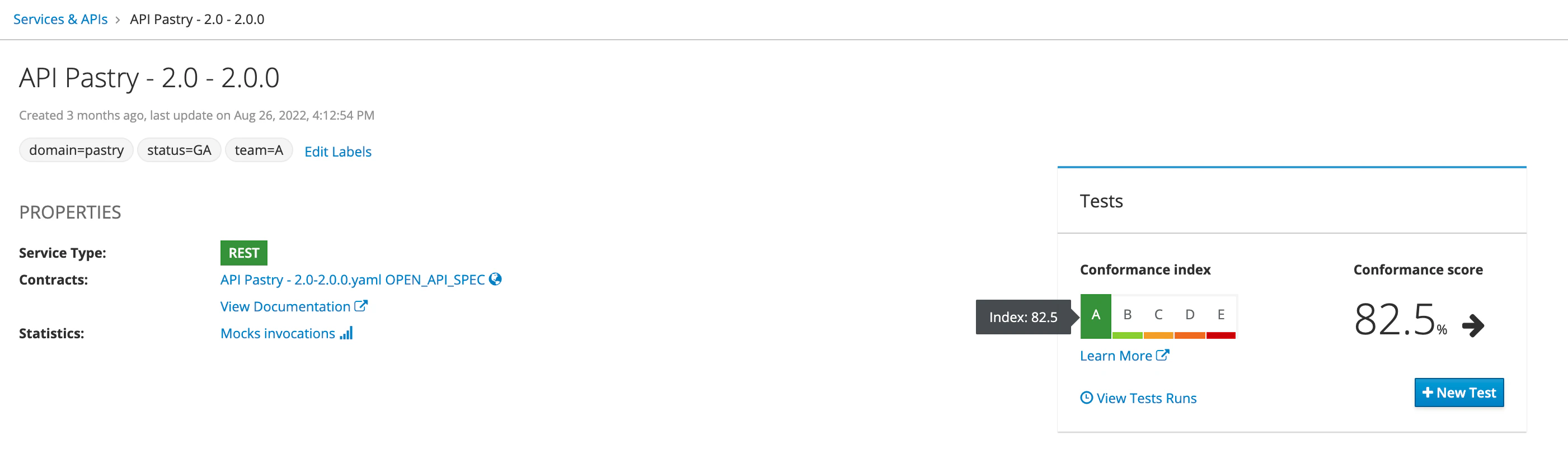Click the external link icon next to View Documentation
The width and height of the screenshot is (1568, 473).
coord(361,306)
